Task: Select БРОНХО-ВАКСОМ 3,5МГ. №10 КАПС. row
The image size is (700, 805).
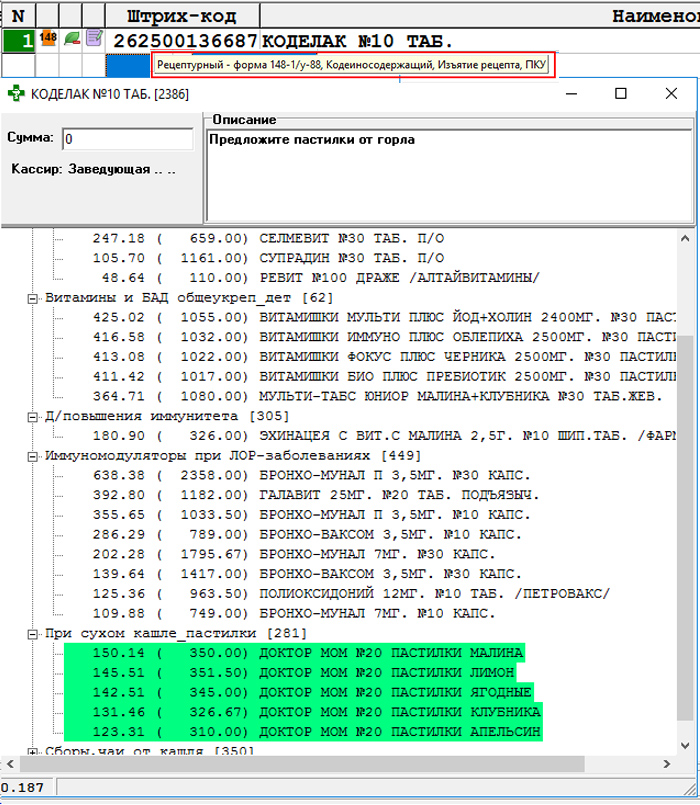Action: click(307, 535)
